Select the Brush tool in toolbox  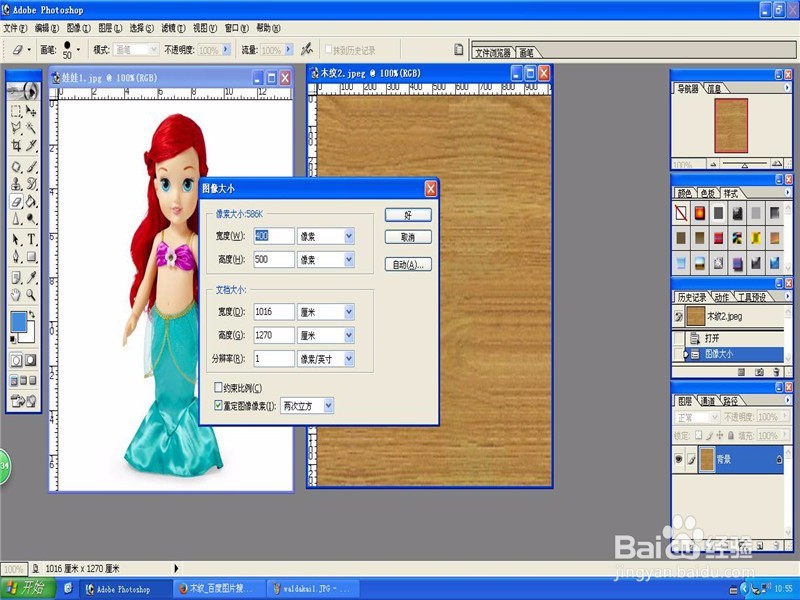click(x=31, y=166)
